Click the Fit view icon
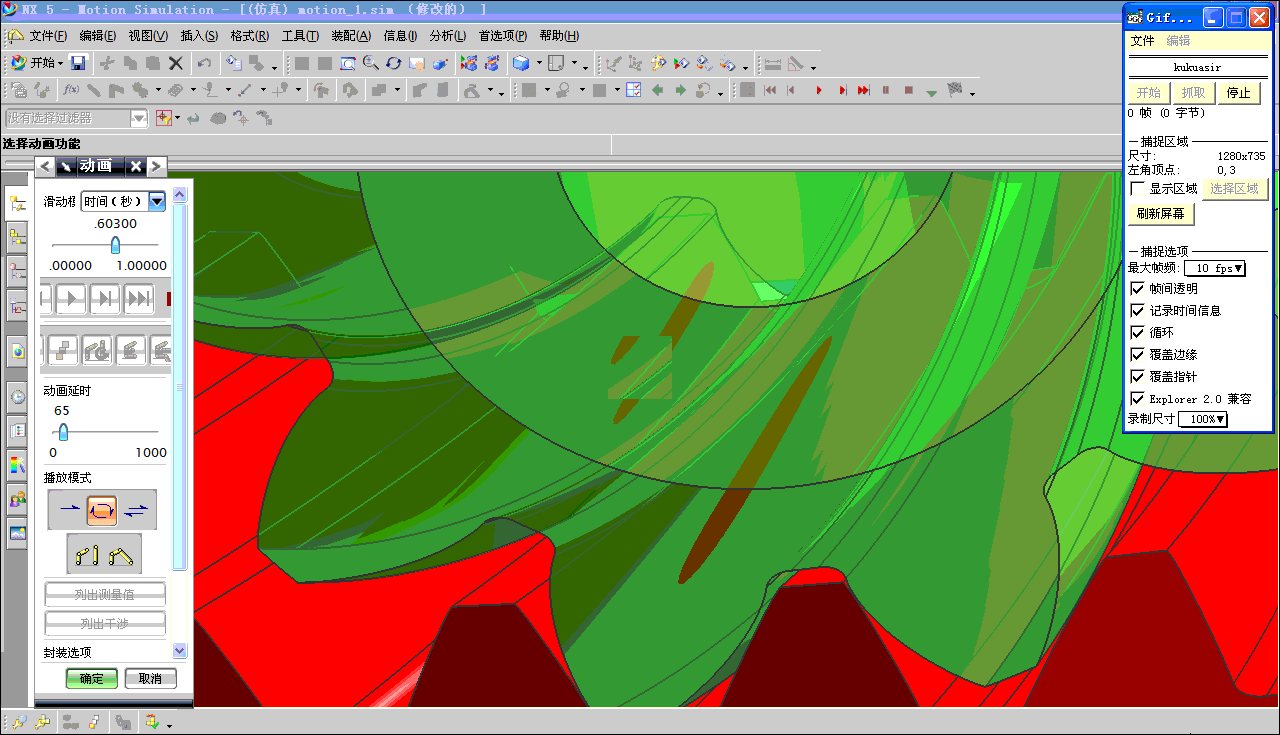This screenshot has height=735, width=1280. (348, 63)
